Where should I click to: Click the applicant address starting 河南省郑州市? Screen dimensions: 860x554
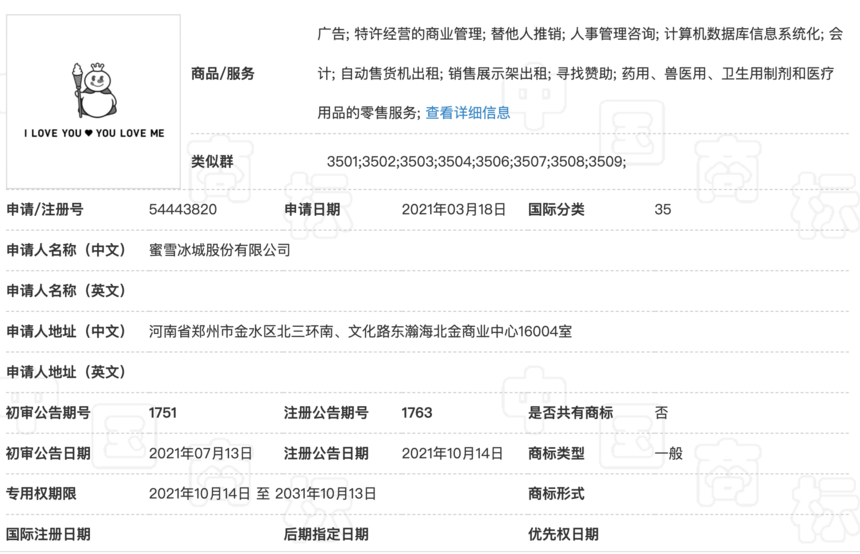tap(360, 331)
